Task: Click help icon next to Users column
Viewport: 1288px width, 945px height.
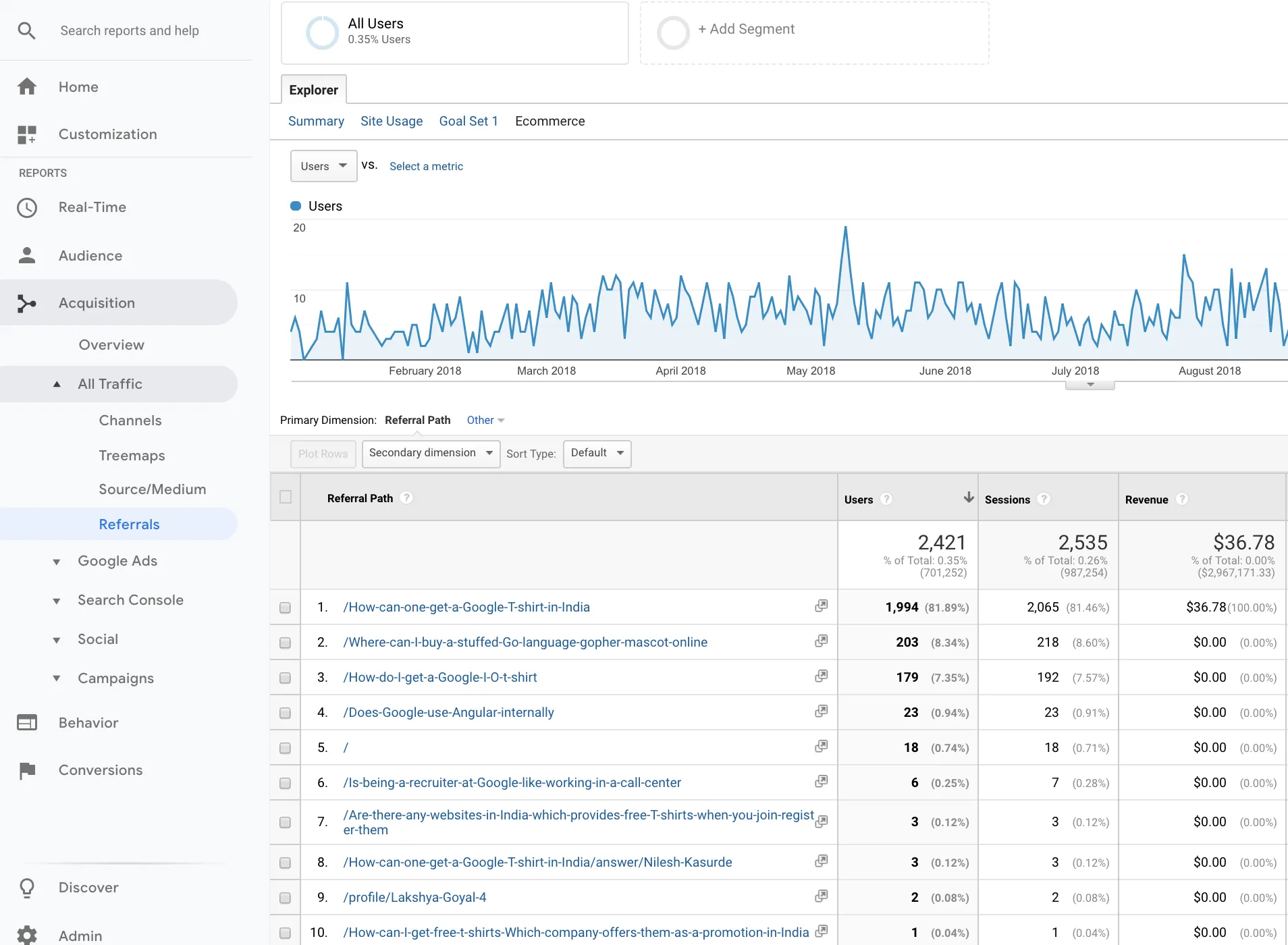Action: (886, 499)
